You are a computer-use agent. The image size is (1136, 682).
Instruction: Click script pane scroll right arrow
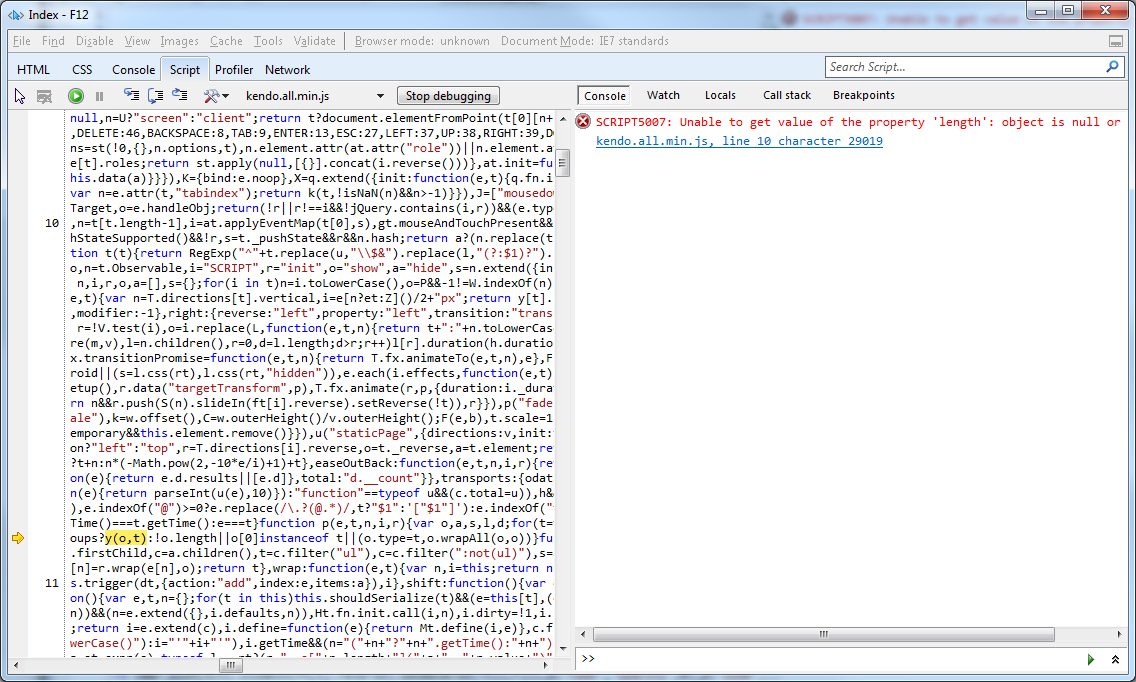tap(546, 665)
